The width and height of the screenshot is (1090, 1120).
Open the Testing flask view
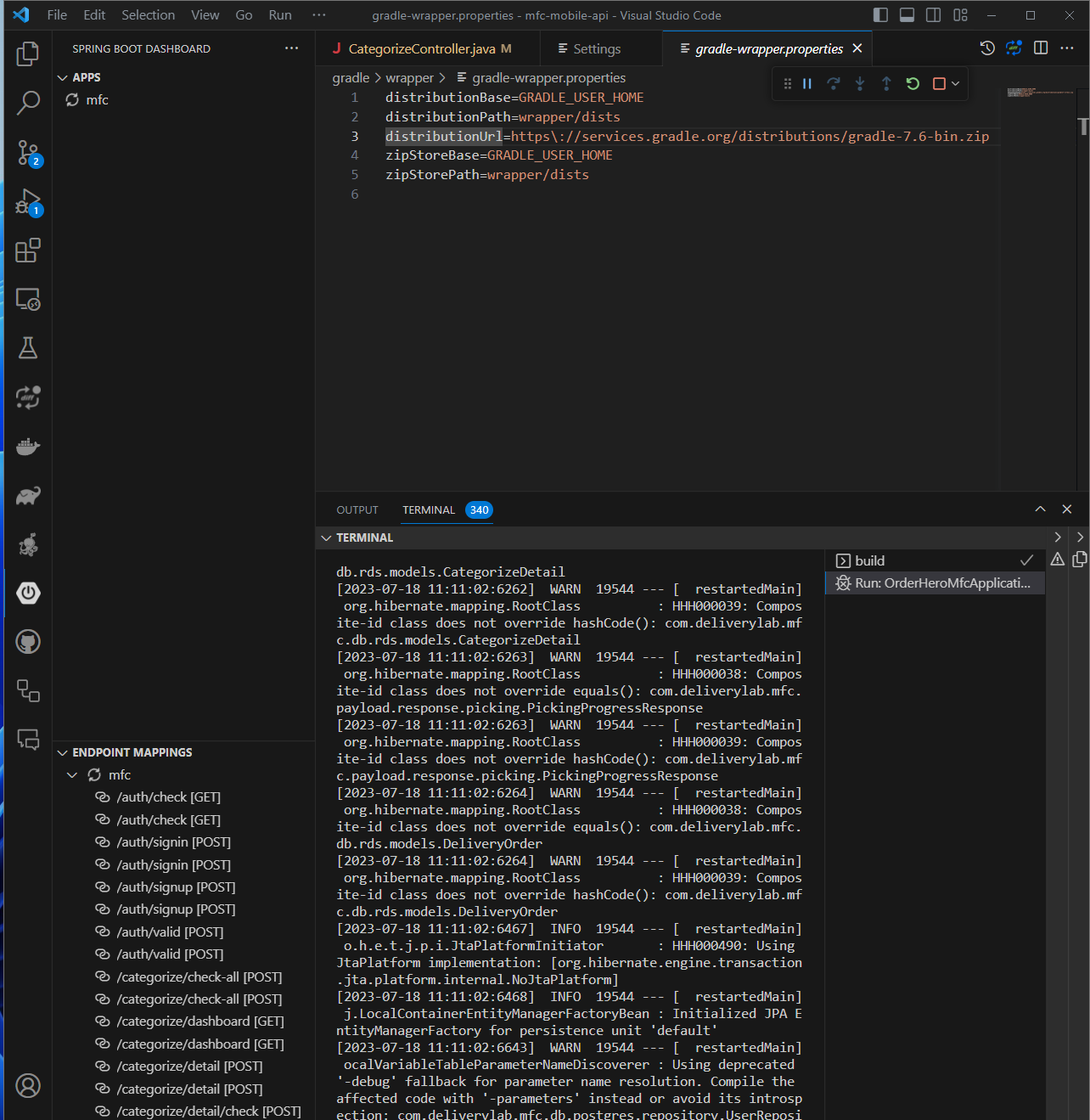point(28,348)
